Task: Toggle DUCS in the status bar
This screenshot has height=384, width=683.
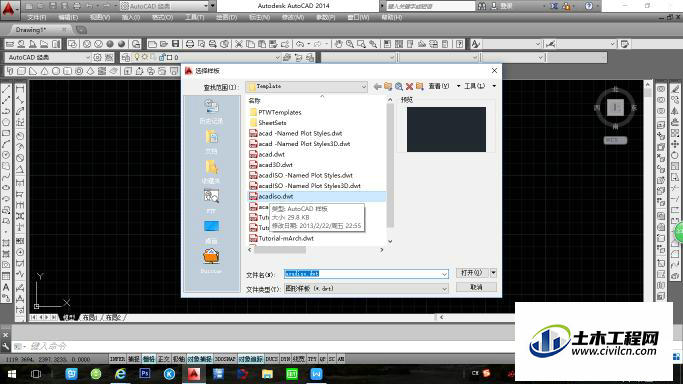Action: click(x=271, y=359)
